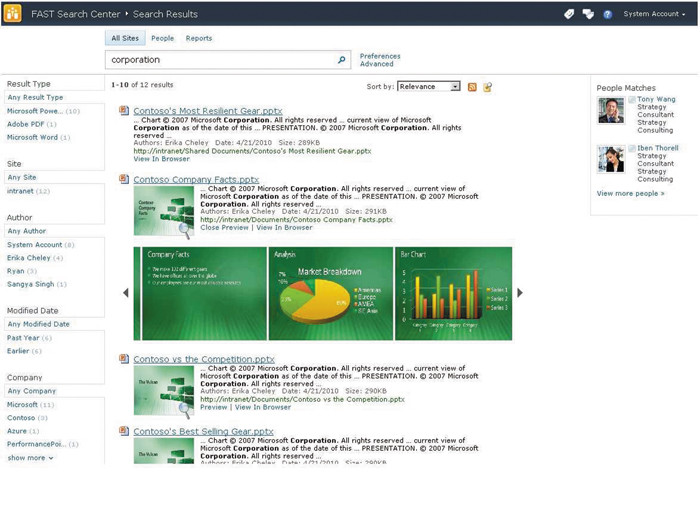
Task: Click View more people link
Action: [630, 193]
